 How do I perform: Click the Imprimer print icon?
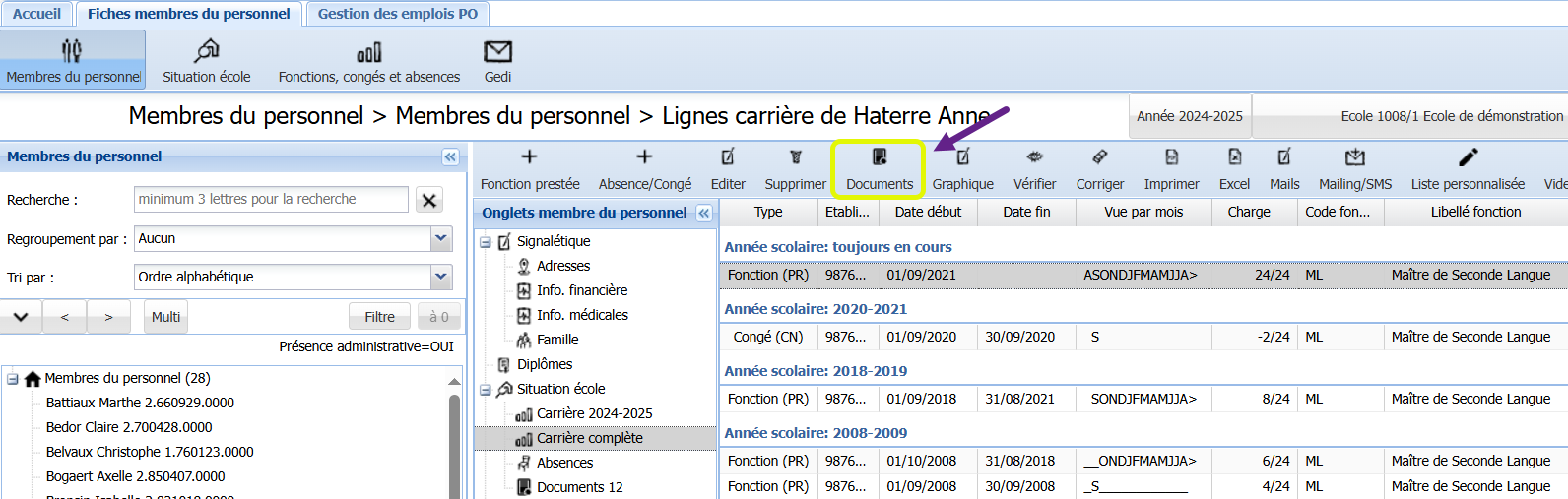[x=1171, y=157]
